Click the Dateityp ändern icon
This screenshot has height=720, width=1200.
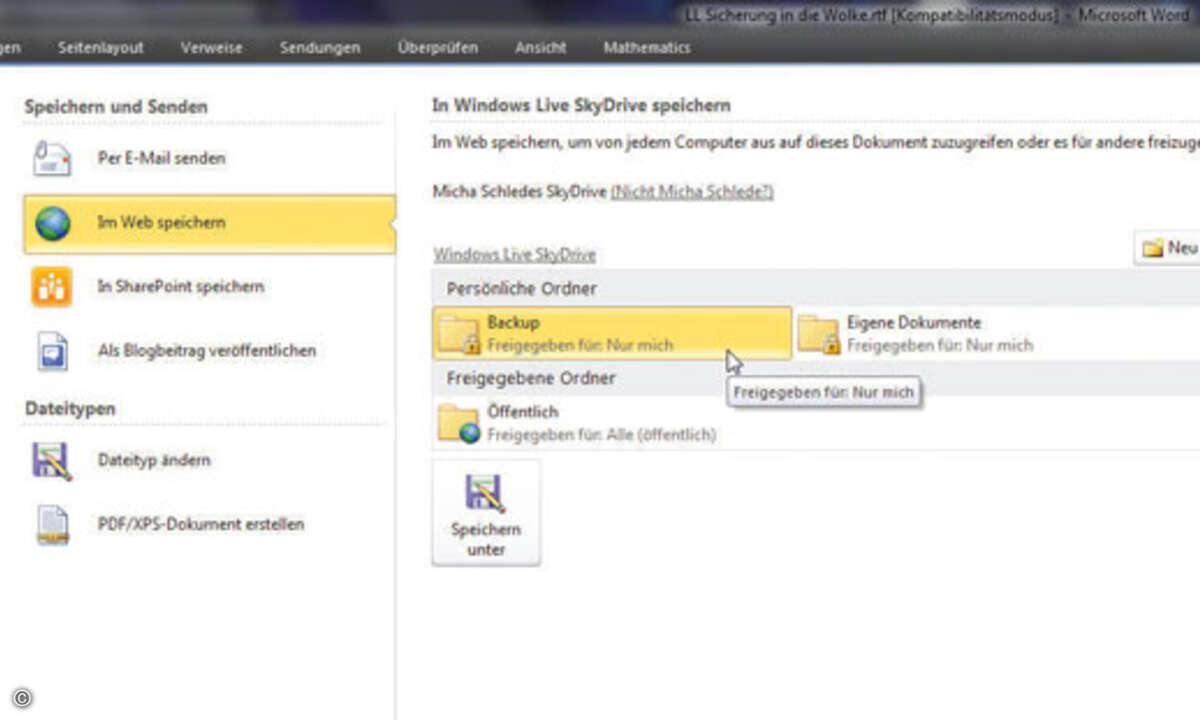coord(52,461)
